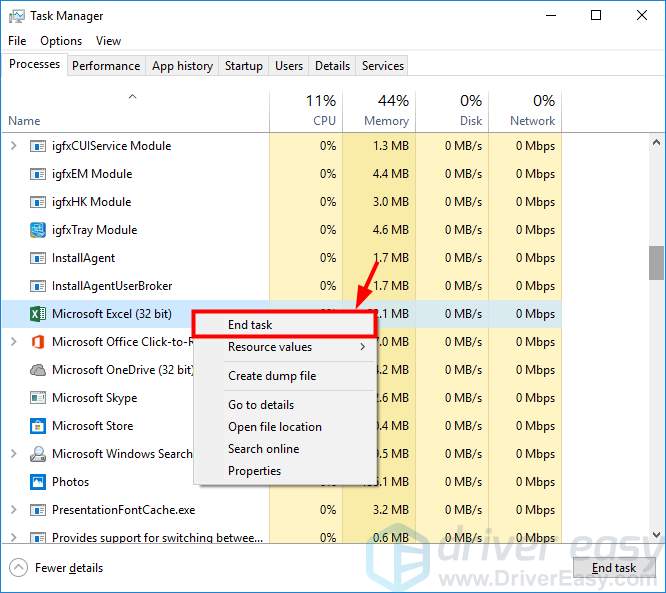Switch to the Startup tab

(x=243, y=66)
